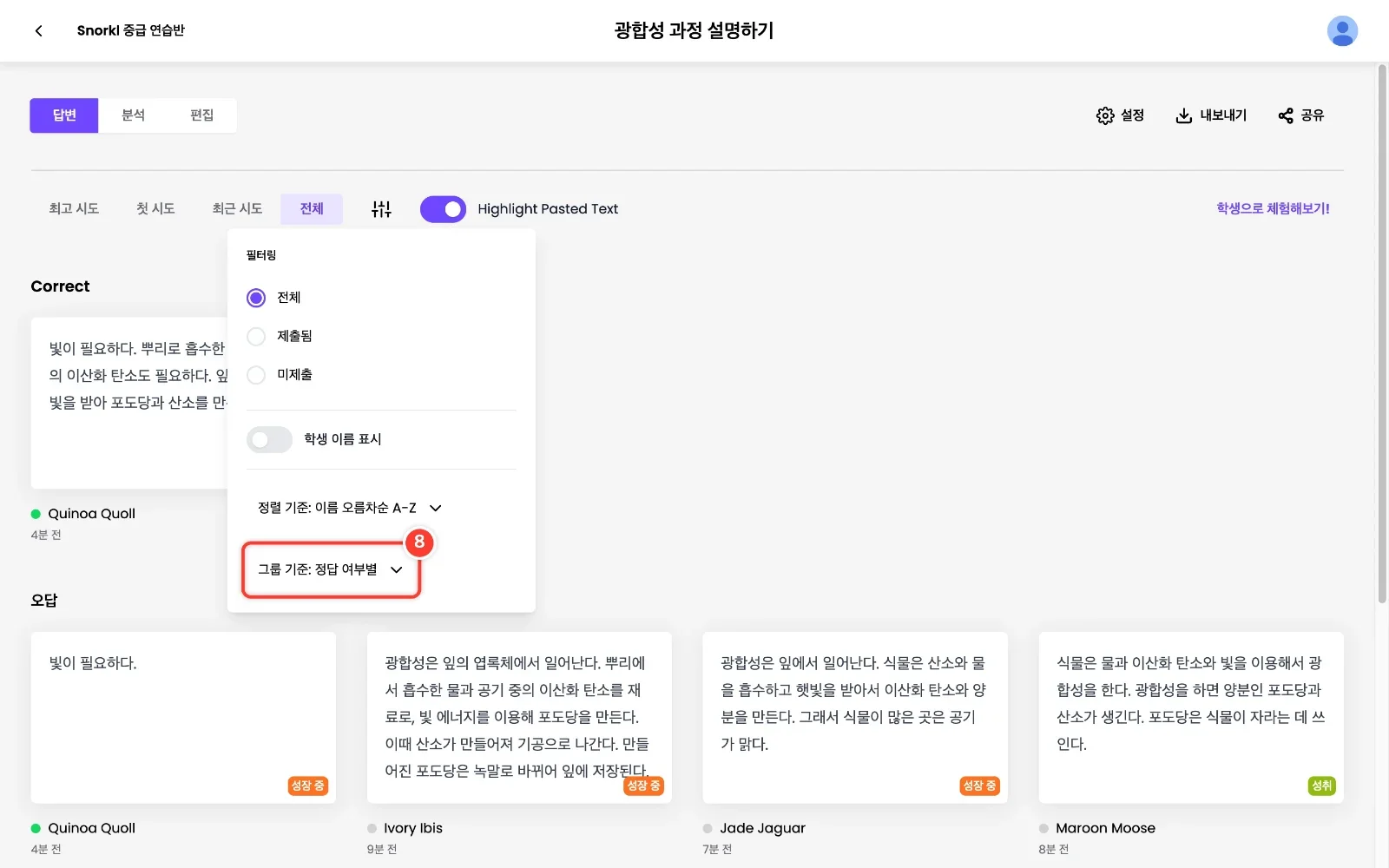Open Ivory Ibis response card
The image size is (1389, 868).
[x=519, y=717]
